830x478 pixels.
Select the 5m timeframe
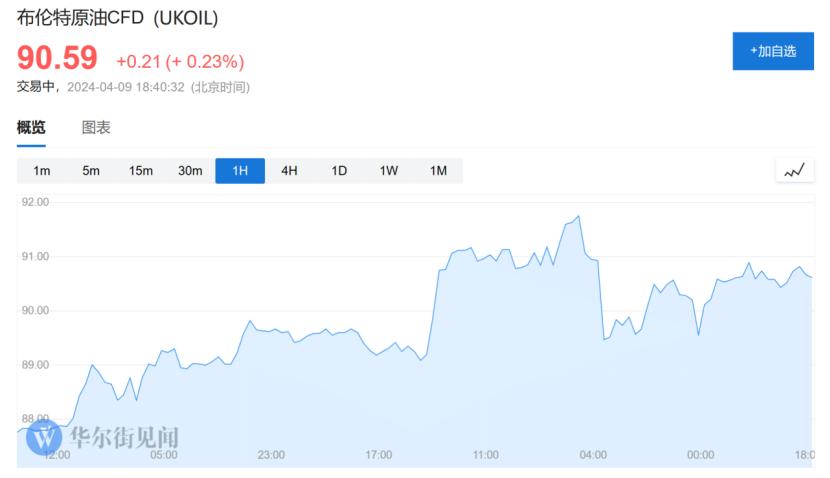pos(91,171)
